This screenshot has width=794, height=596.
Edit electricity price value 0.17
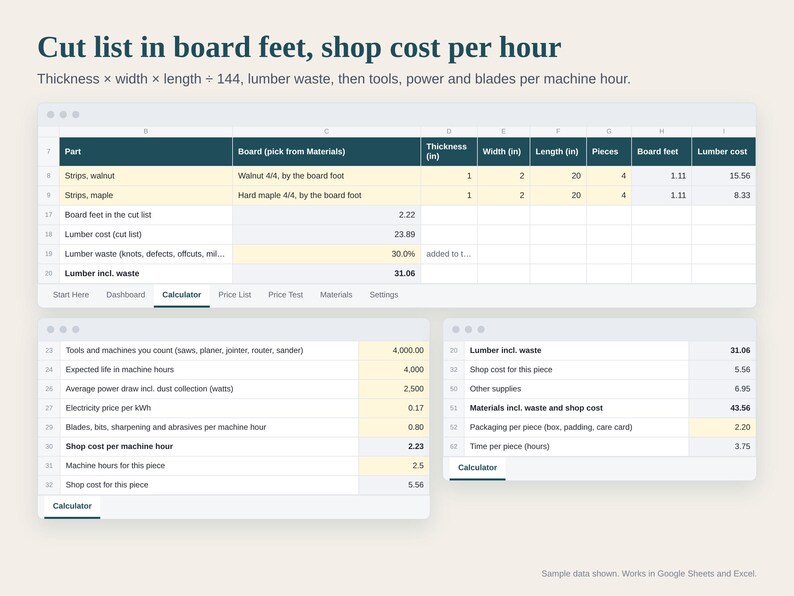point(393,408)
